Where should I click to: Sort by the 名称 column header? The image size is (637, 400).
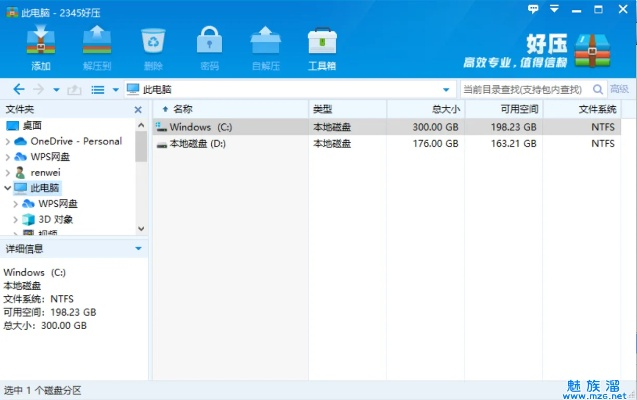click(231, 109)
